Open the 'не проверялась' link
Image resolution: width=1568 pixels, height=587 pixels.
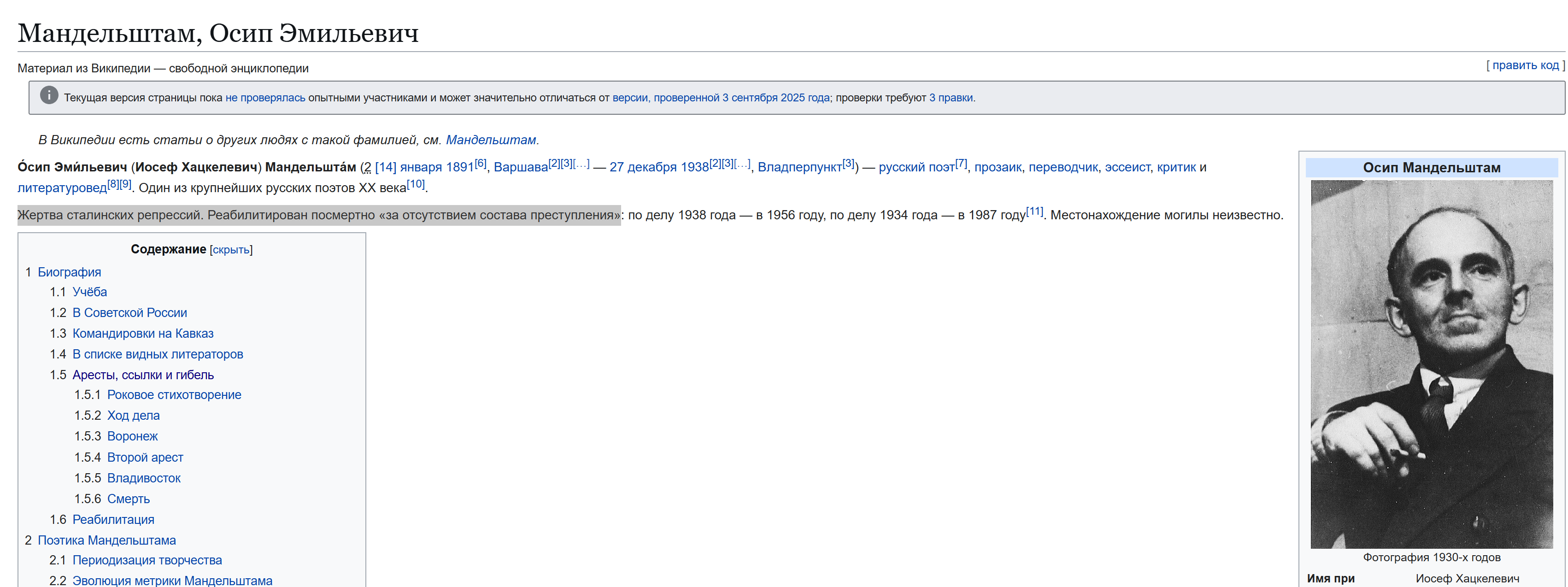click(265, 98)
